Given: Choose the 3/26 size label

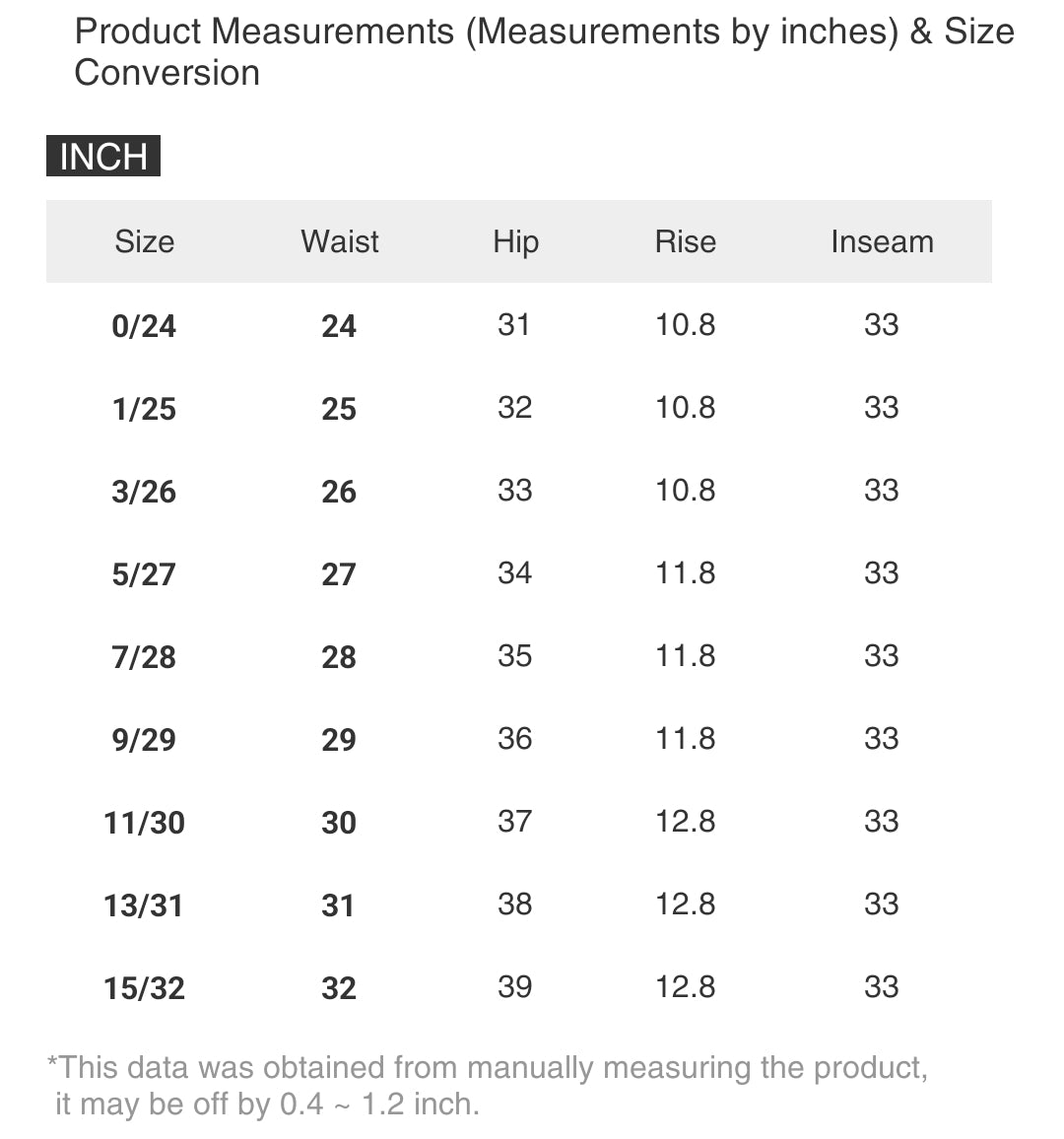Looking at the screenshot, I should click(x=144, y=492).
